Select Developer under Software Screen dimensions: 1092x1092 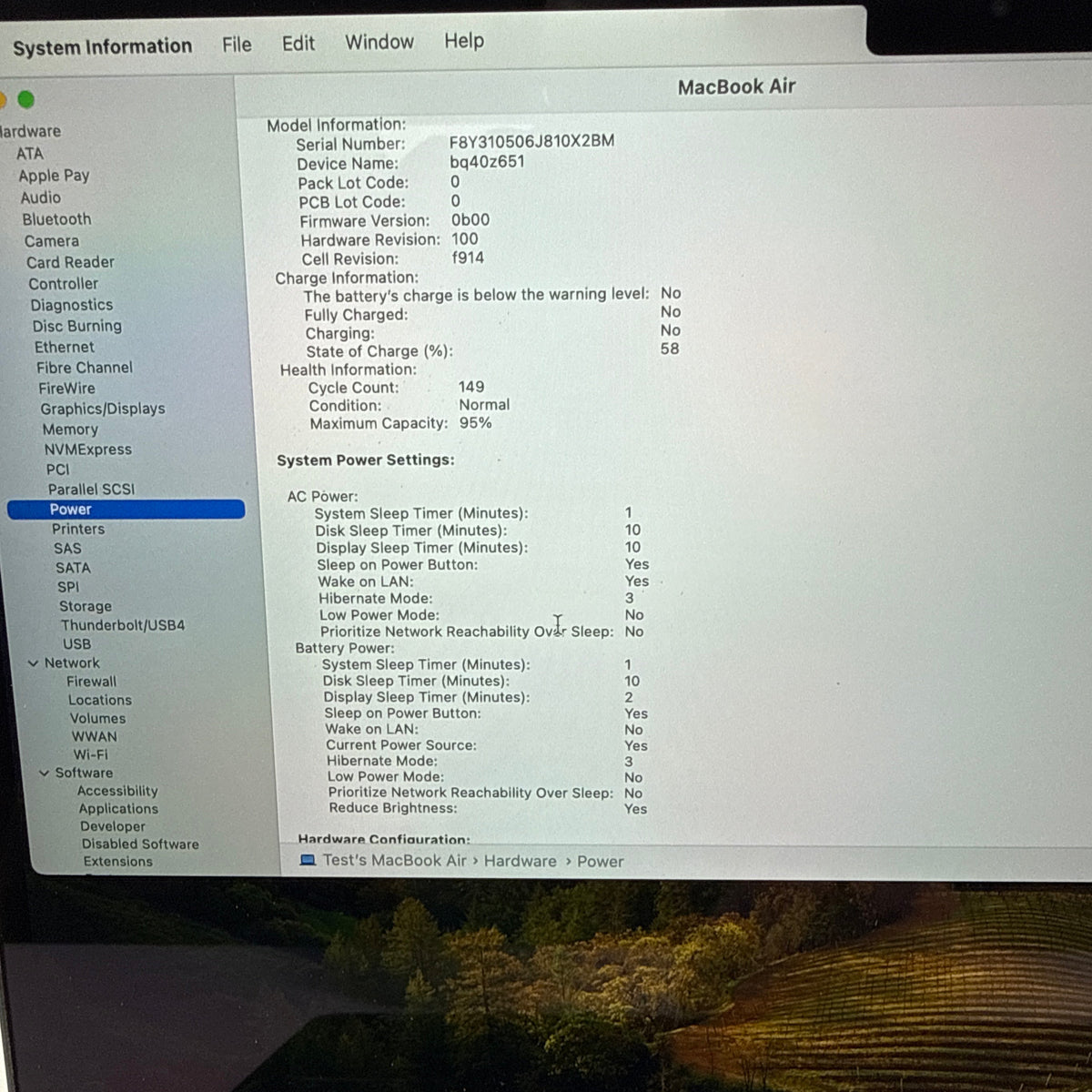113,826
